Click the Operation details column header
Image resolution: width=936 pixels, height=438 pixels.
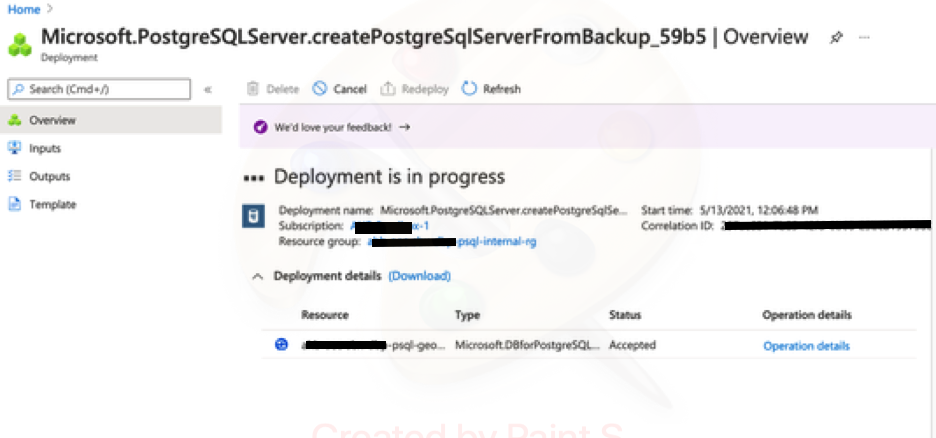point(807,315)
